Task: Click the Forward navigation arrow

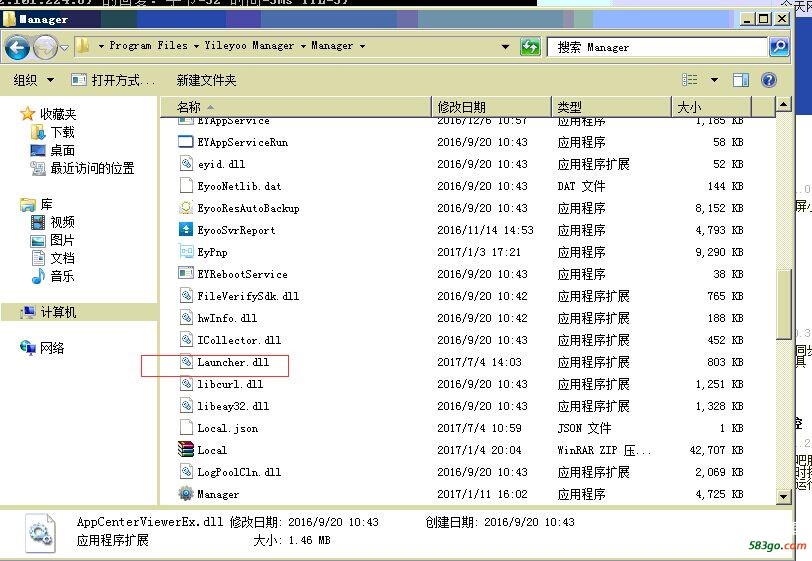Action: pos(45,48)
